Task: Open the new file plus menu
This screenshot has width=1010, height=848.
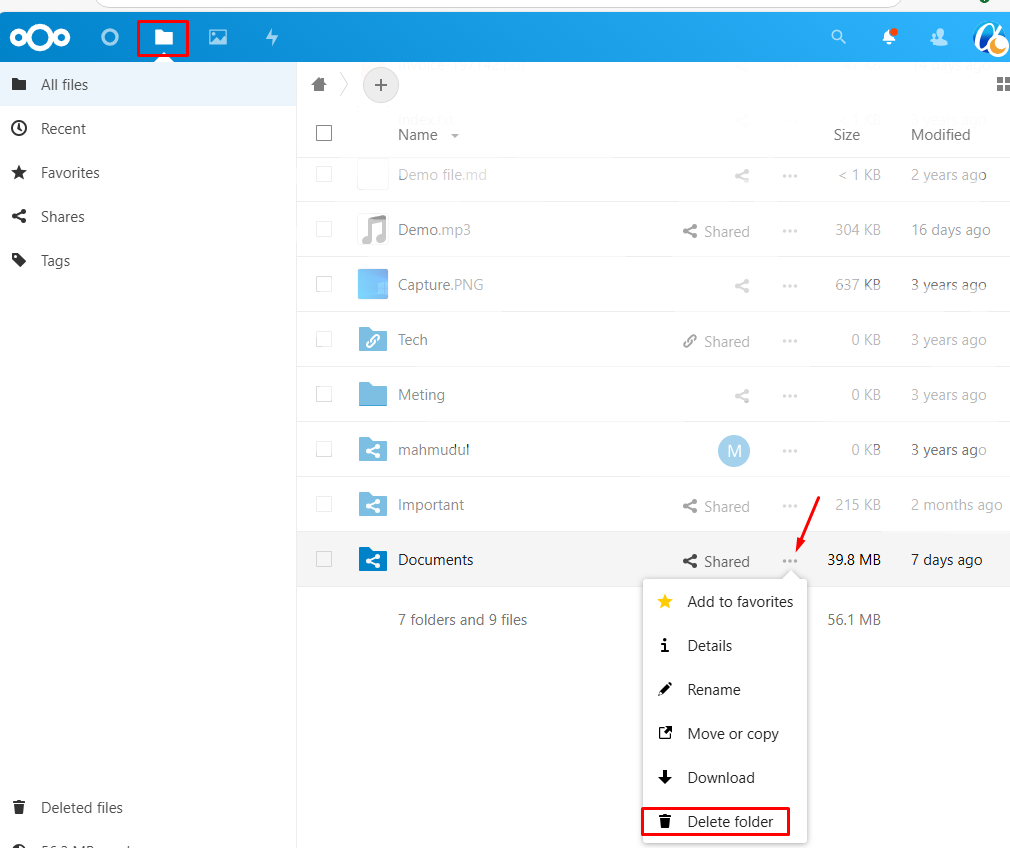Action: tap(380, 85)
